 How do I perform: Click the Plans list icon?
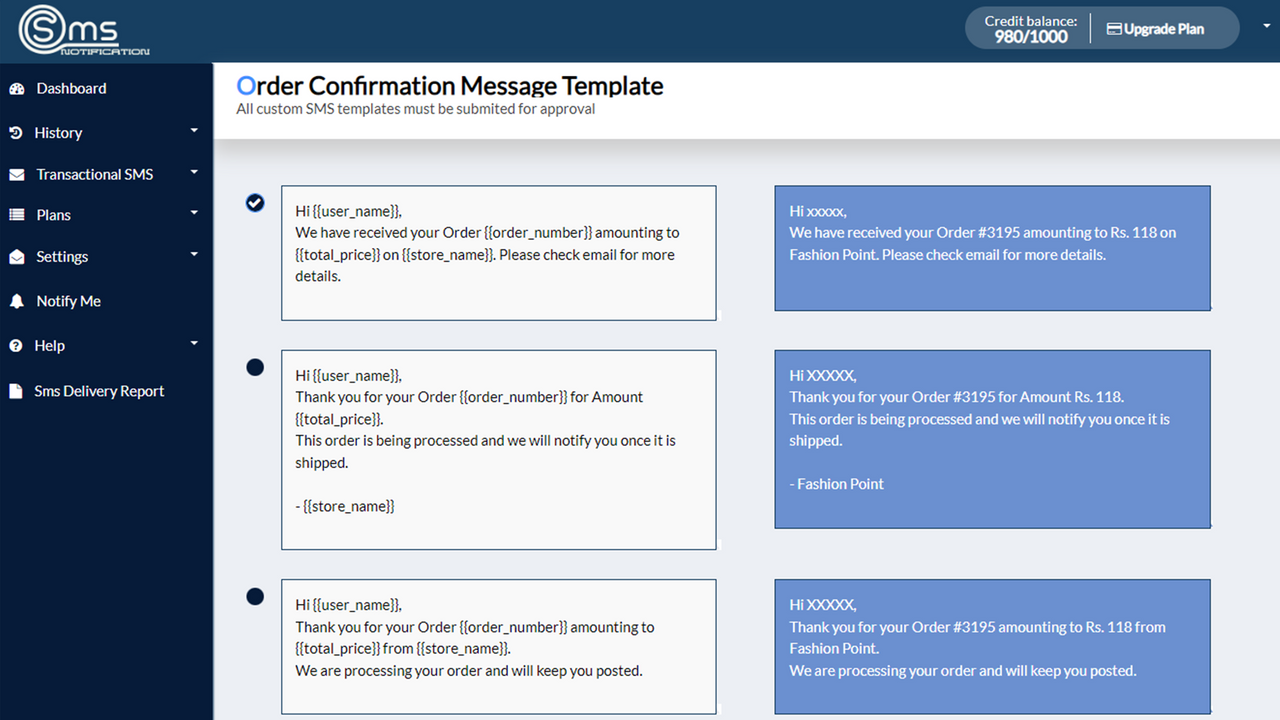point(16,214)
